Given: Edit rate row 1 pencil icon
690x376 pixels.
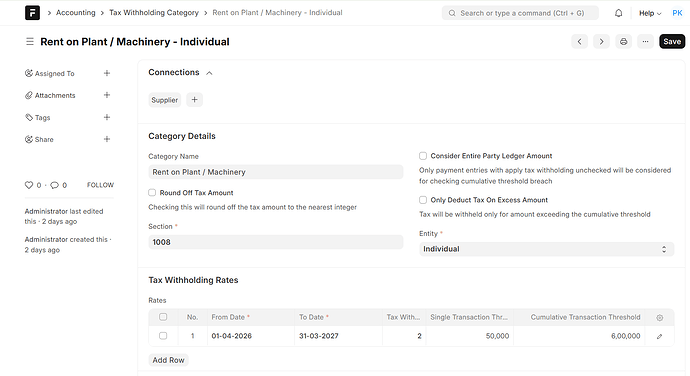Looking at the screenshot, I should 659,336.
